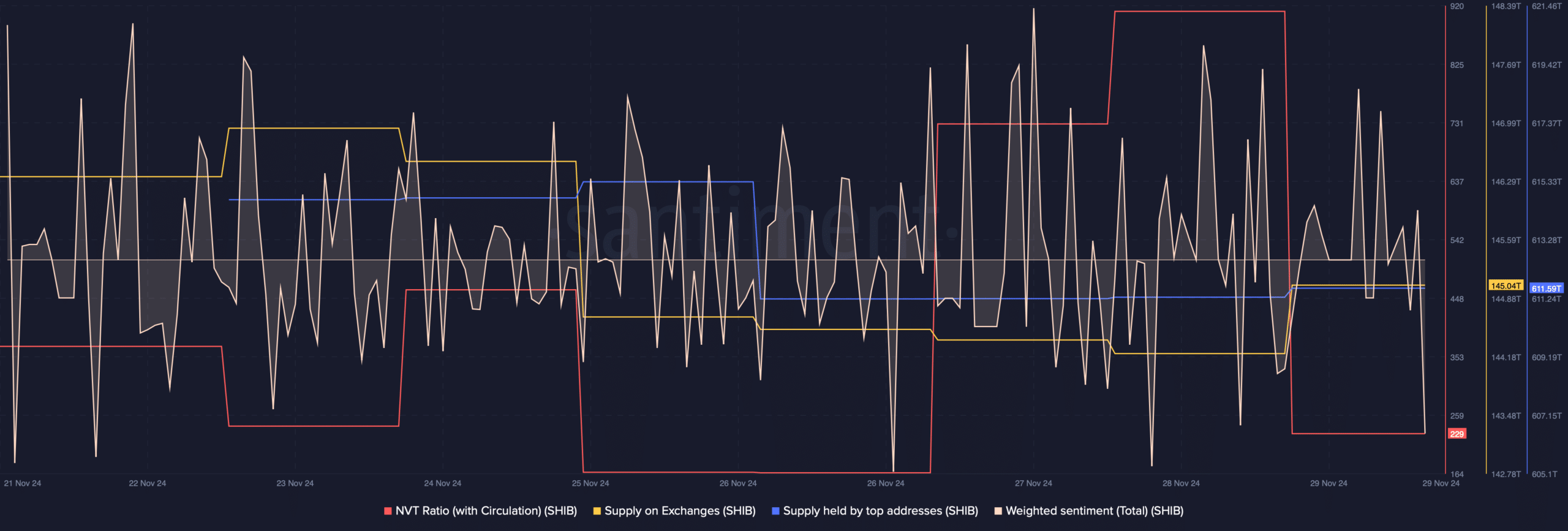Click the 619.42T top addresses axis value
Viewport: 1568px width, 531px height.
pyautogui.click(x=1547, y=65)
